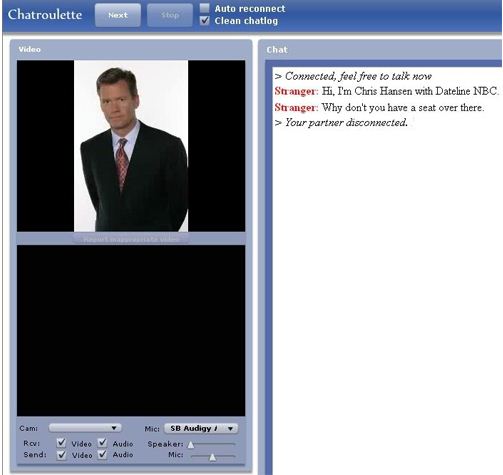Uncheck the Clean chatlog checkbox
Viewport: 503px width, 475px height.
coord(204,21)
